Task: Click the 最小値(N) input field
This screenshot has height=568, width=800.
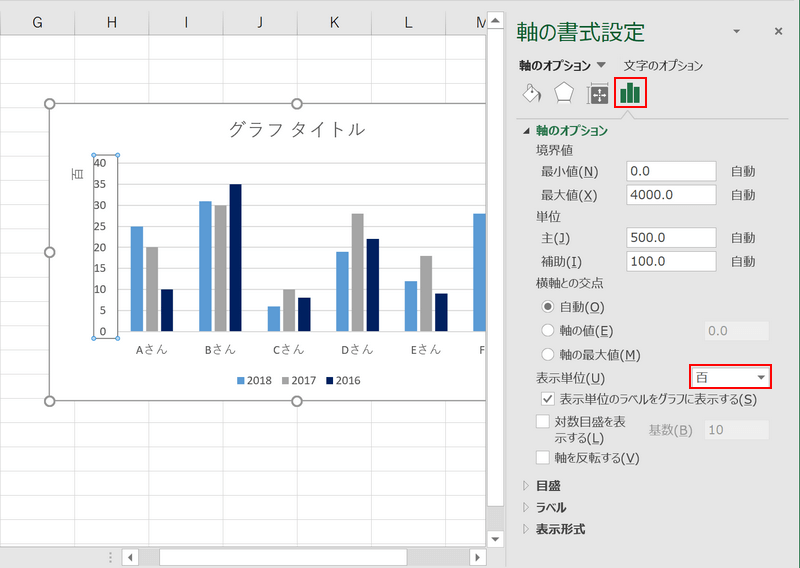Action: point(671,171)
